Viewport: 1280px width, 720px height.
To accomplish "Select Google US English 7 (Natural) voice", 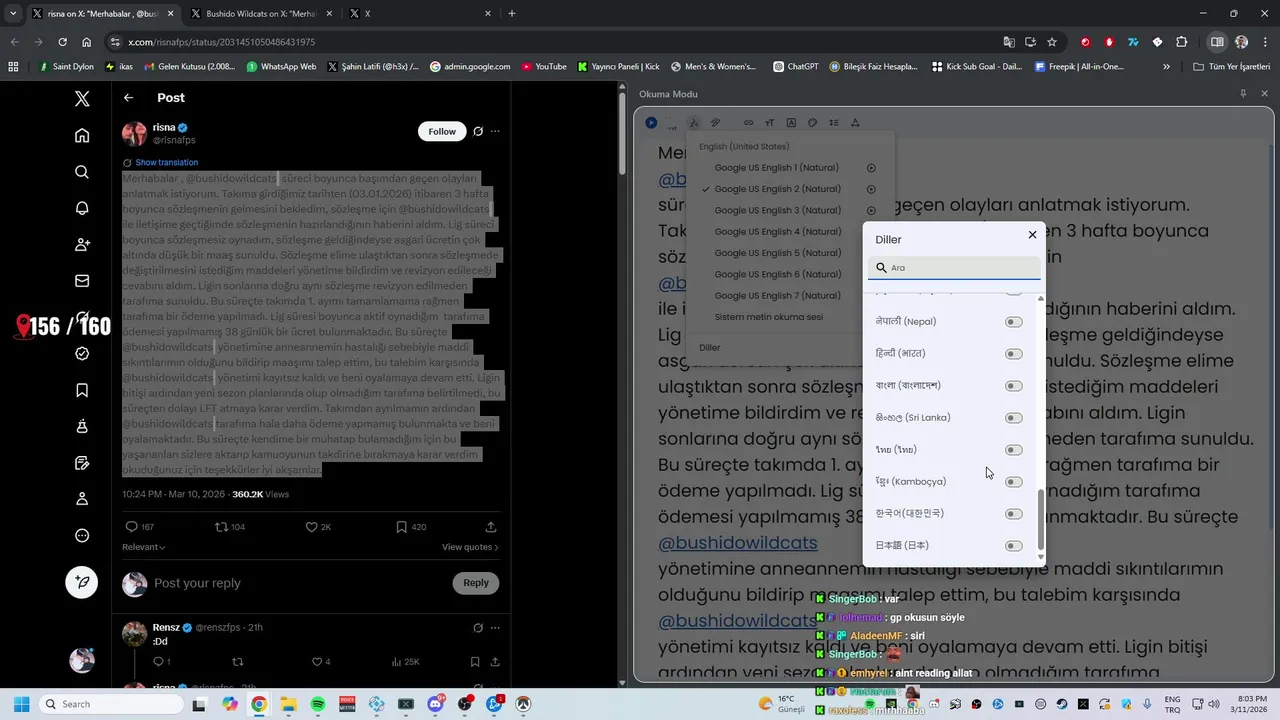I will pos(776,296).
